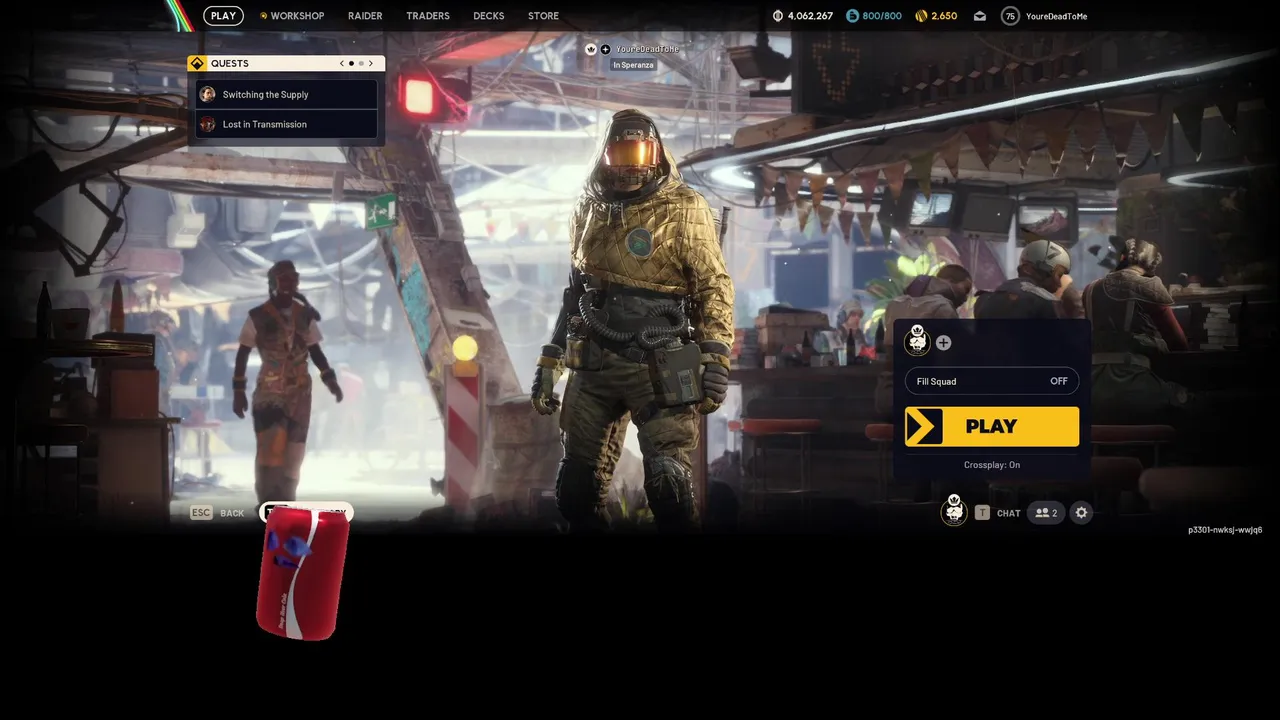Image resolution: width=1280 pixels, height=720 pixels.
Task: Select the first quests page dot
Action: click(x=351, y=63)
